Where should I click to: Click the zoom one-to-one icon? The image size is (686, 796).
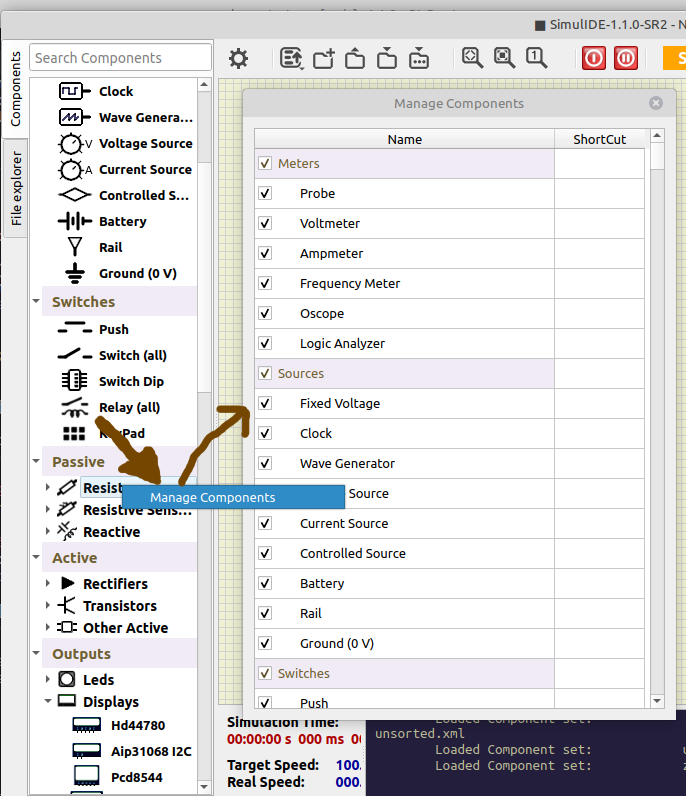coord(536,58)
